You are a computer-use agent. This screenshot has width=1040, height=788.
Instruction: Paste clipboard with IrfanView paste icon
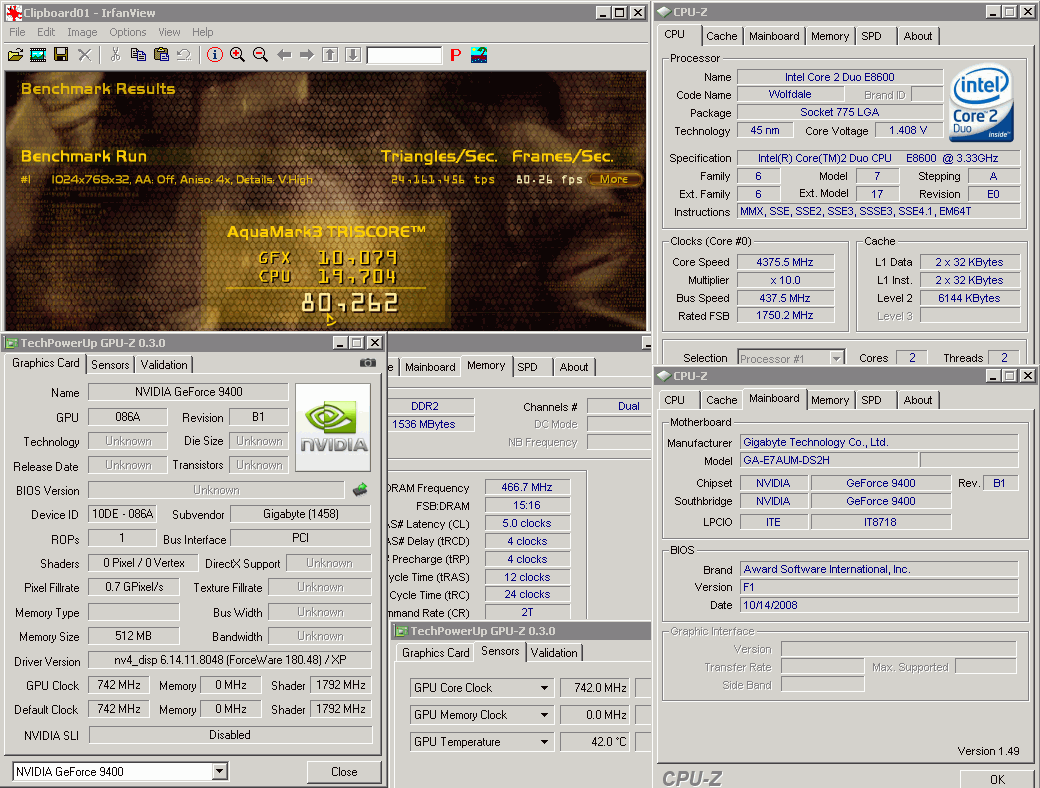click(x=161, y=55)
